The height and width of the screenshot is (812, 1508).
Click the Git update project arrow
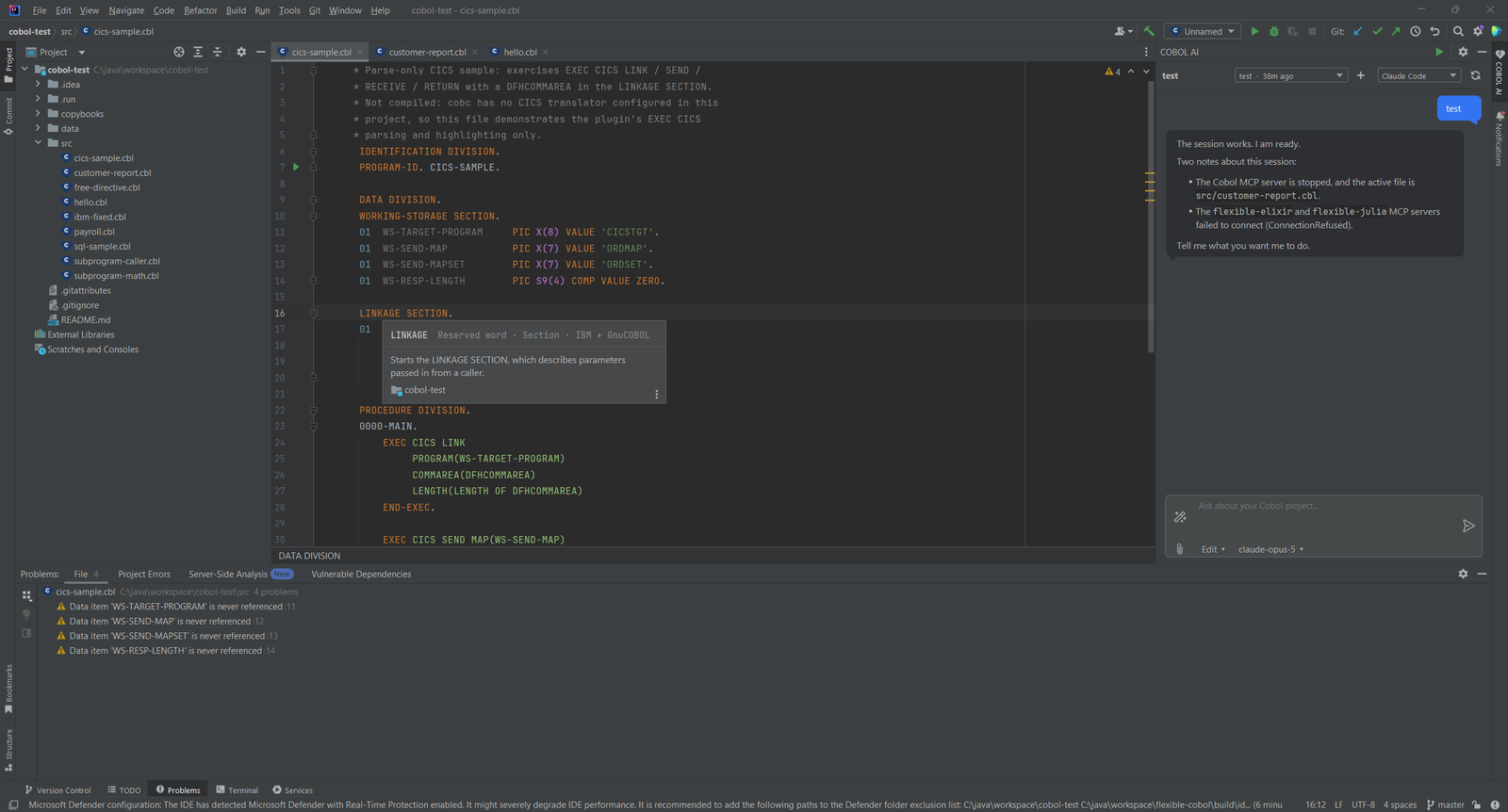coord(1358,31)
